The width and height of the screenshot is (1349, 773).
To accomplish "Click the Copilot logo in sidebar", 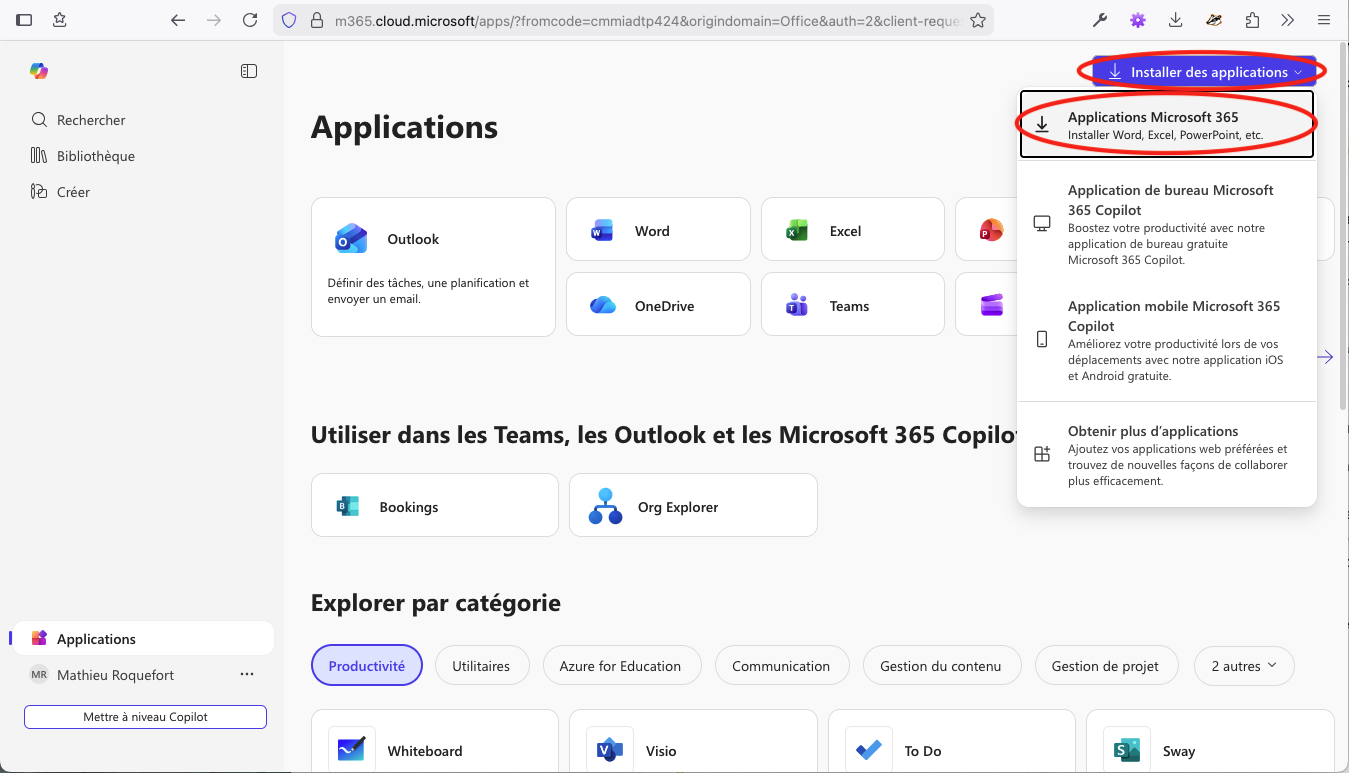I will tap(39, 71).
